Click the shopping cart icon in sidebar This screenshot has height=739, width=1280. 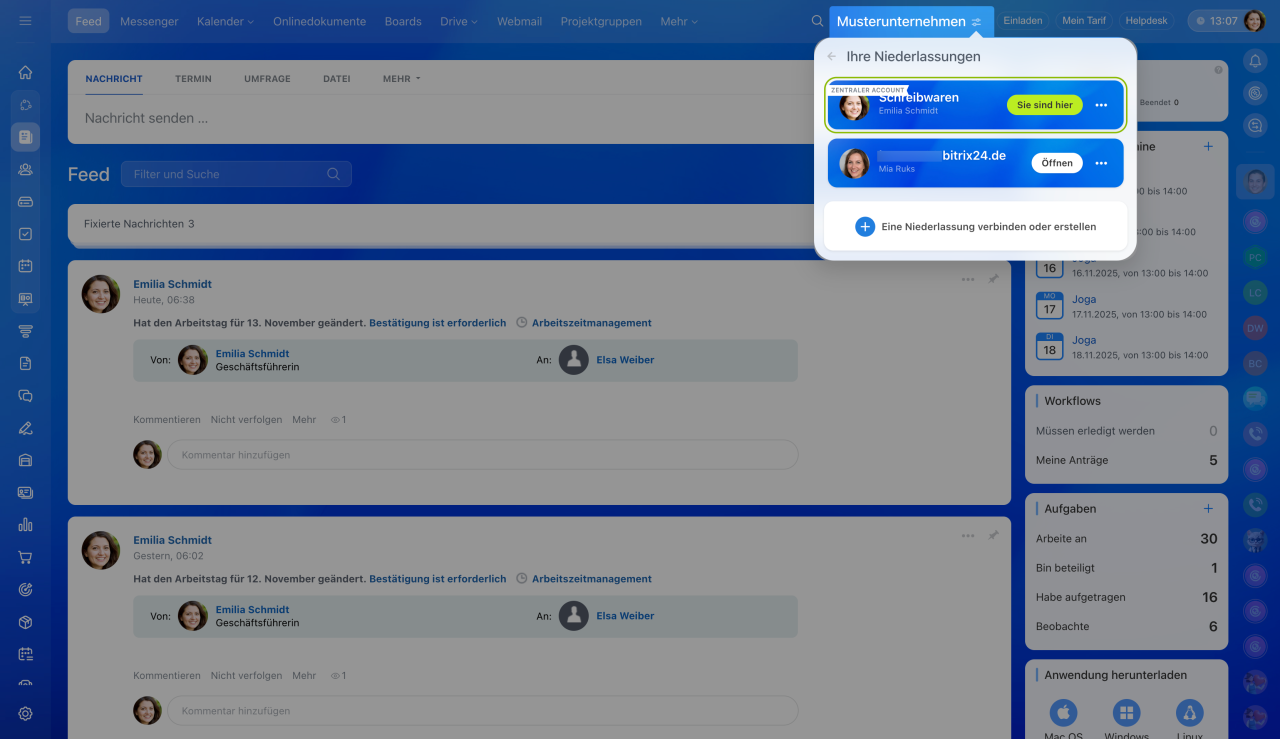[26, 557]
